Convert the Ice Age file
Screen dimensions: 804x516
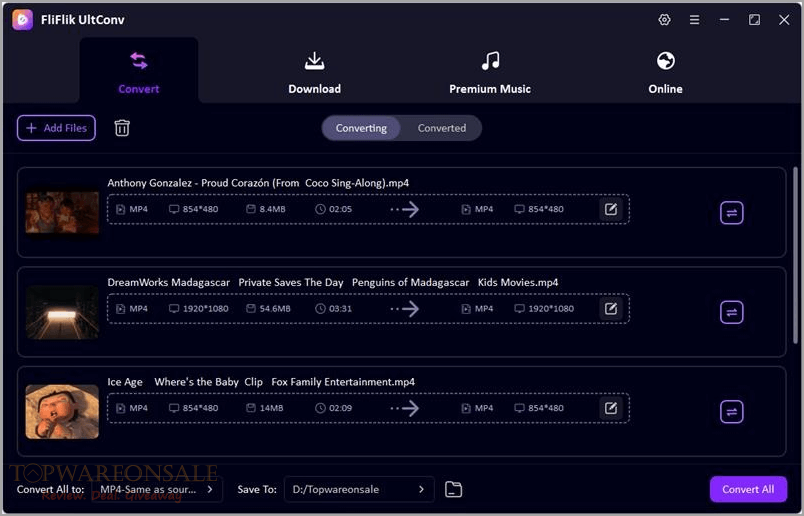(x=732, y=412)
